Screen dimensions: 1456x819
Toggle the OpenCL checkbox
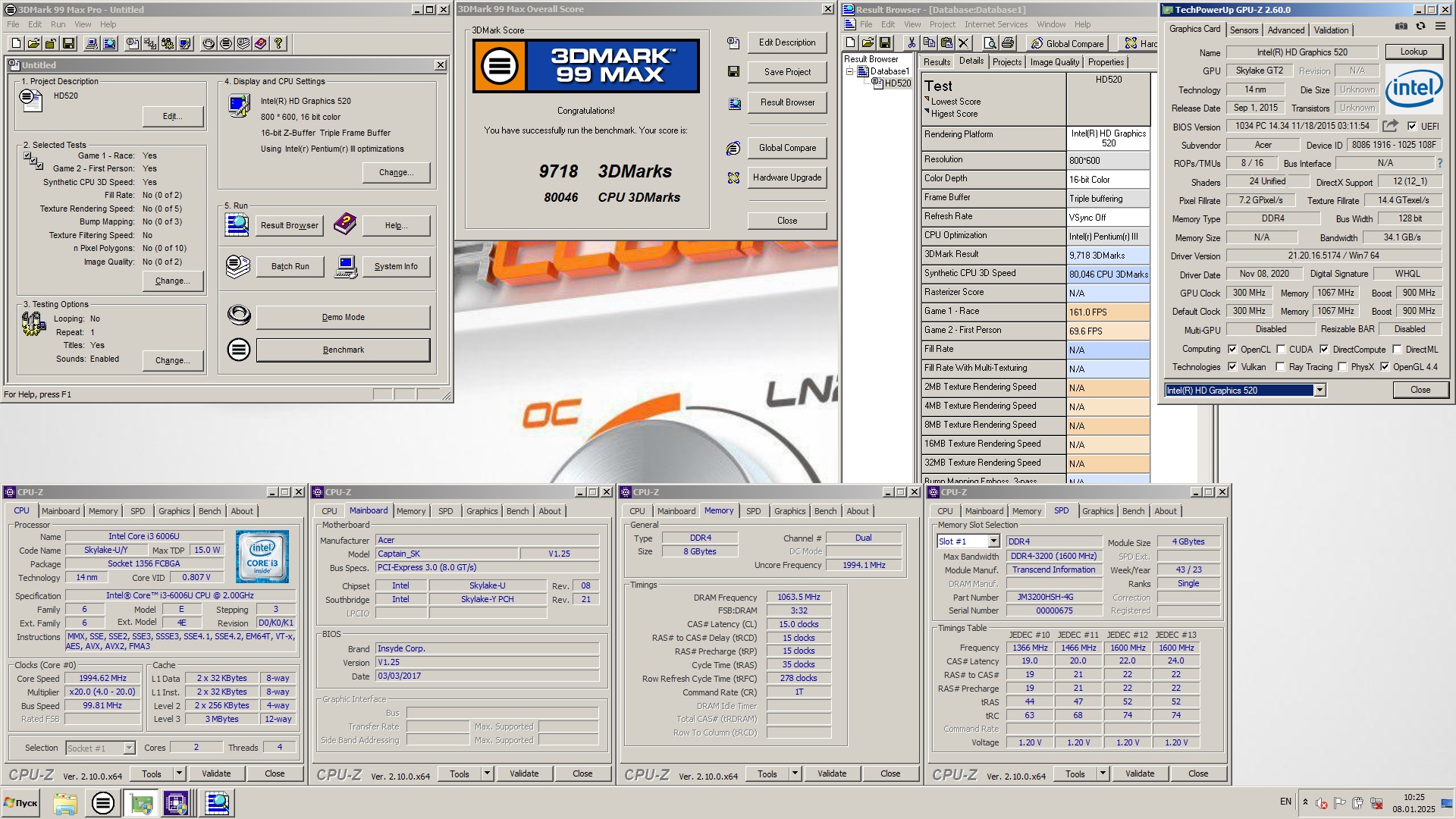(x=1232, y=350)
